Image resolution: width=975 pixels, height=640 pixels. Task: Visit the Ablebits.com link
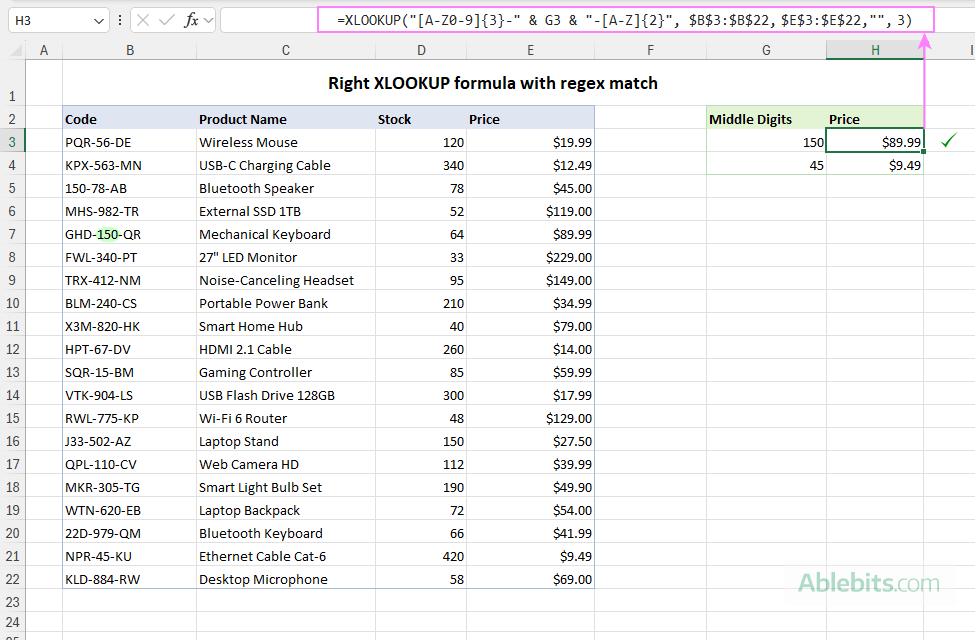click(870, 581)
